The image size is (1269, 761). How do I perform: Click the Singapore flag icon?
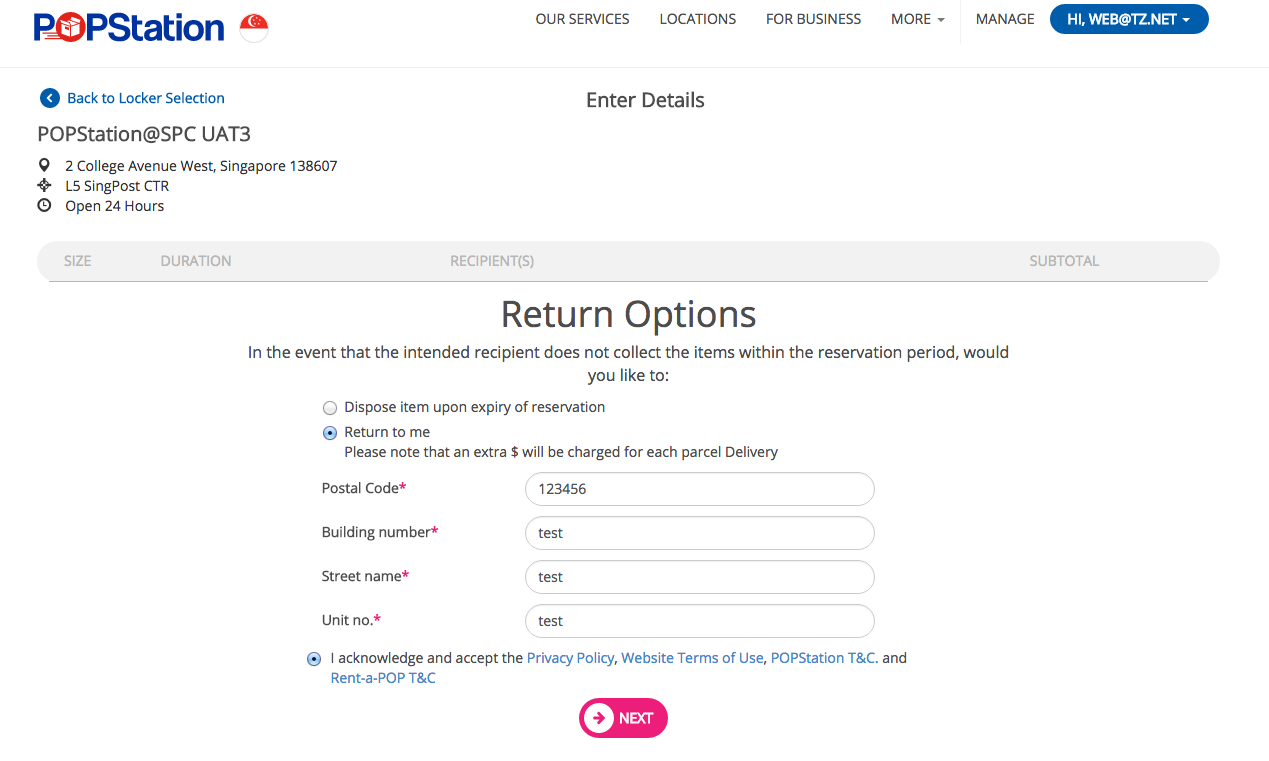(254, 28)
